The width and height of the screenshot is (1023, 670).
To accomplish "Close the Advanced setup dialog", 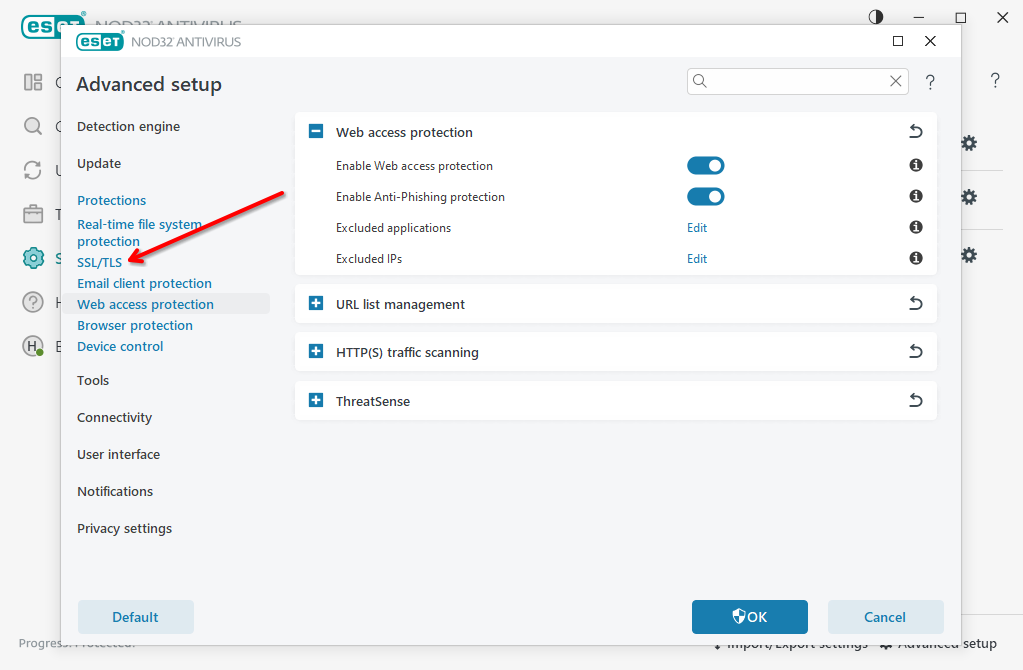I will click(930, 41).
